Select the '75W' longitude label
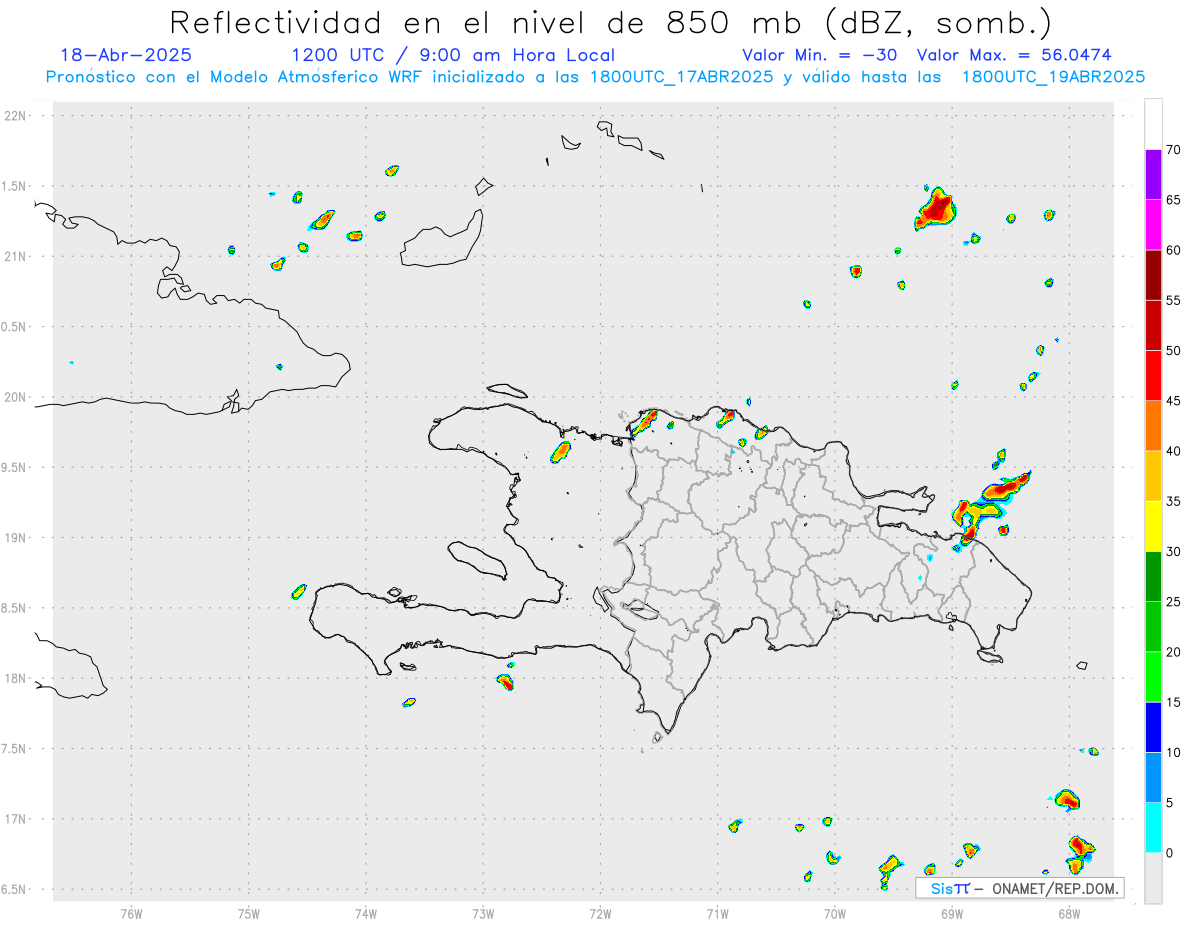Viewport: 1200px width, 927px height. [x=249, y=913]
